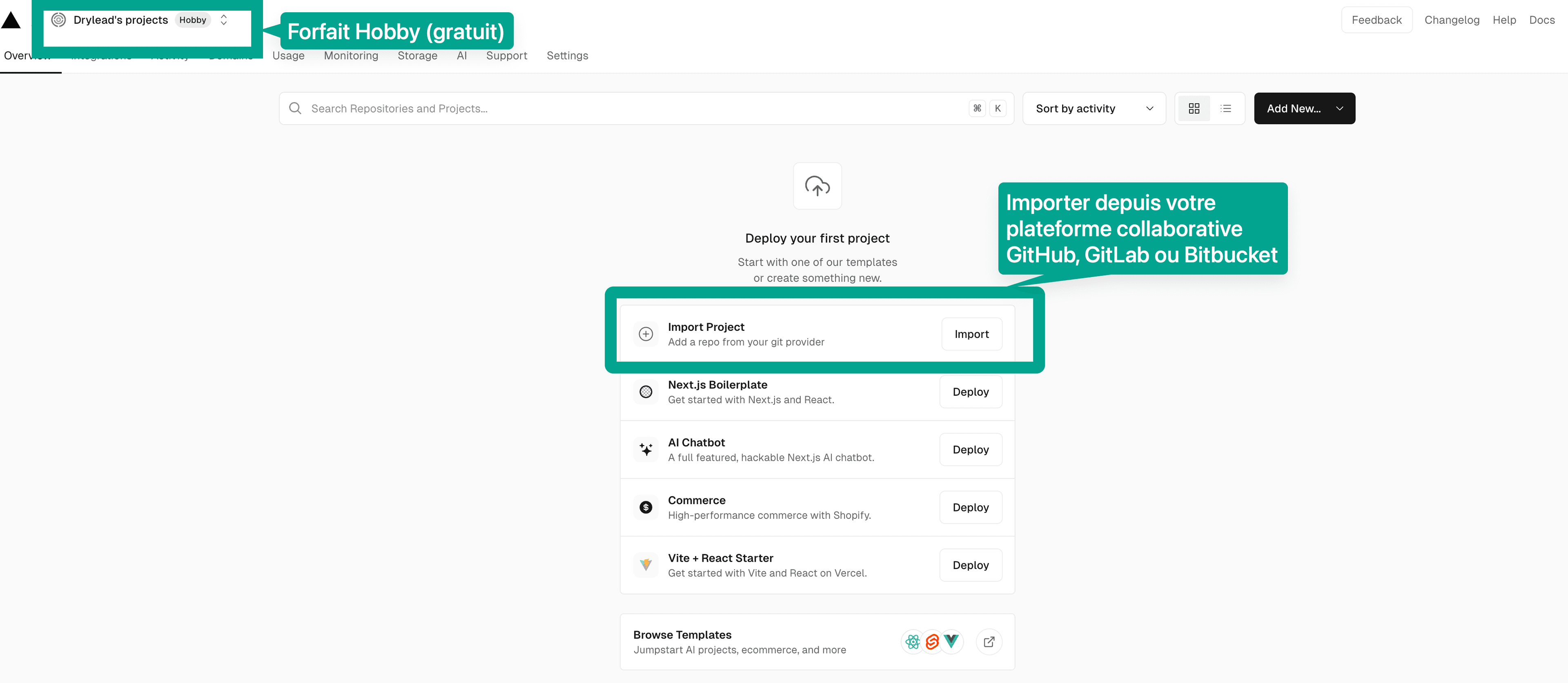Open Drylead's projects team name
Viewport: 1568px width, 683px height.
point(120,20)
